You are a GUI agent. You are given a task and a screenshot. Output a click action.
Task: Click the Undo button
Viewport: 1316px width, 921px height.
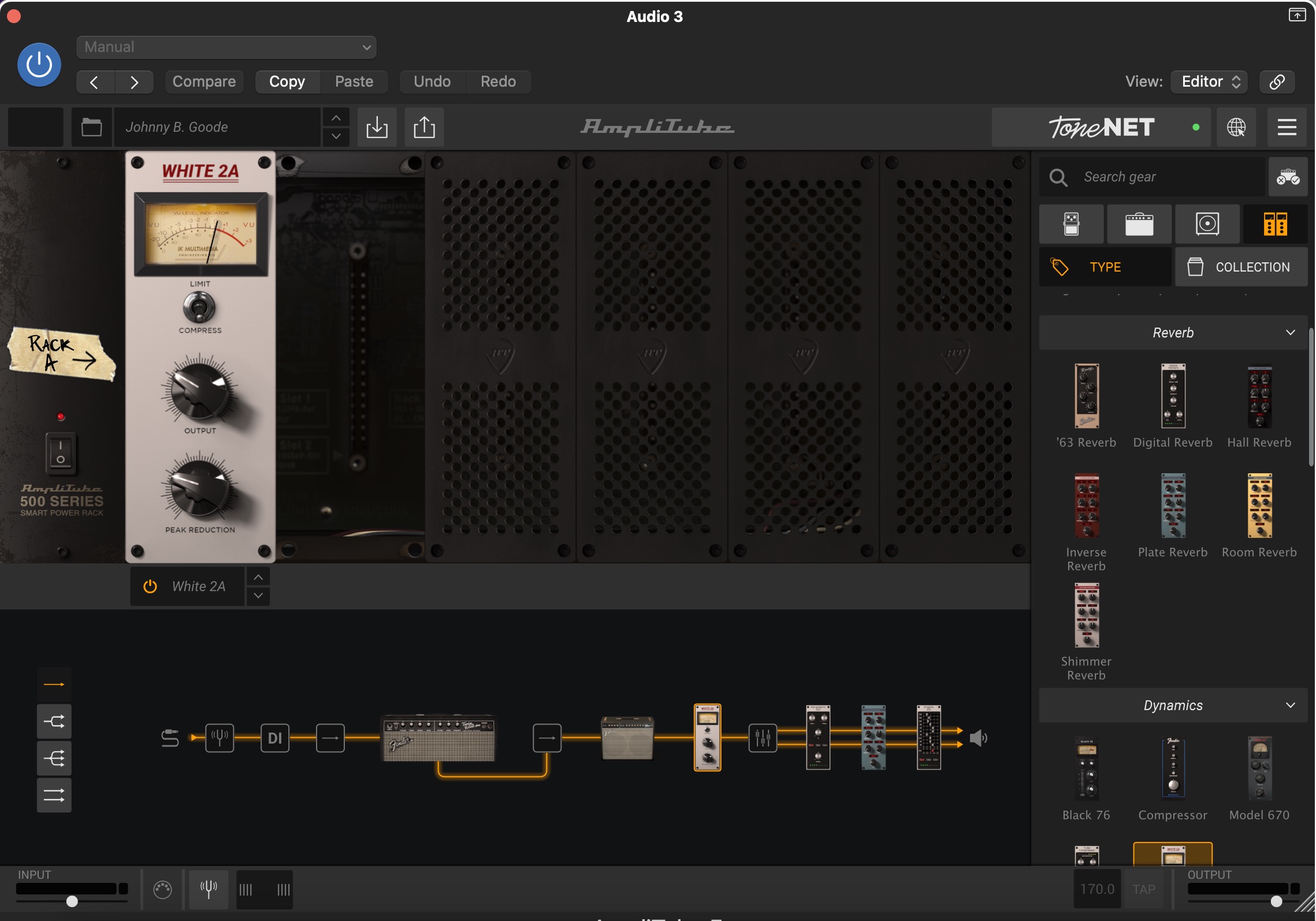pyautogui.click(x=432, y=81)
